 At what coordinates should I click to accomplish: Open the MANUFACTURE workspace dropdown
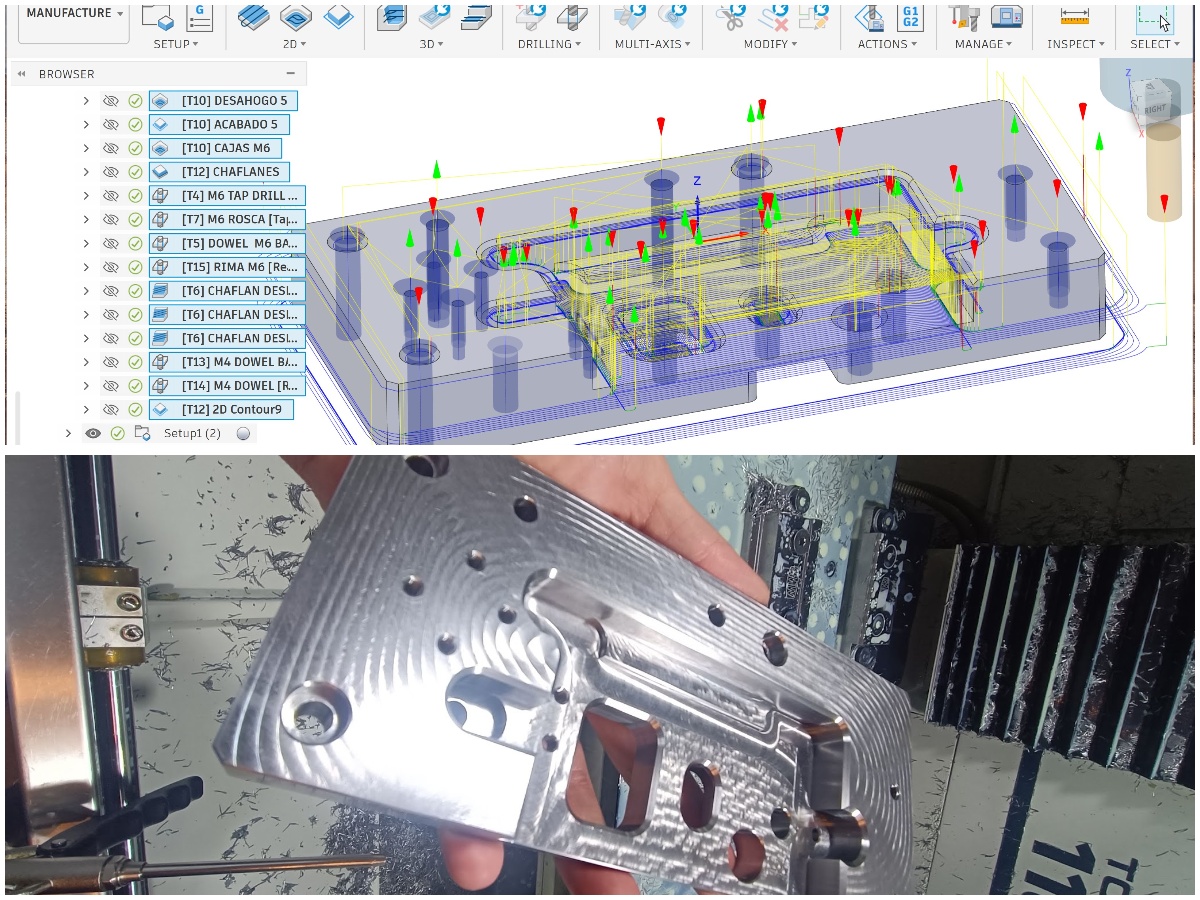[x=74, y=14]
